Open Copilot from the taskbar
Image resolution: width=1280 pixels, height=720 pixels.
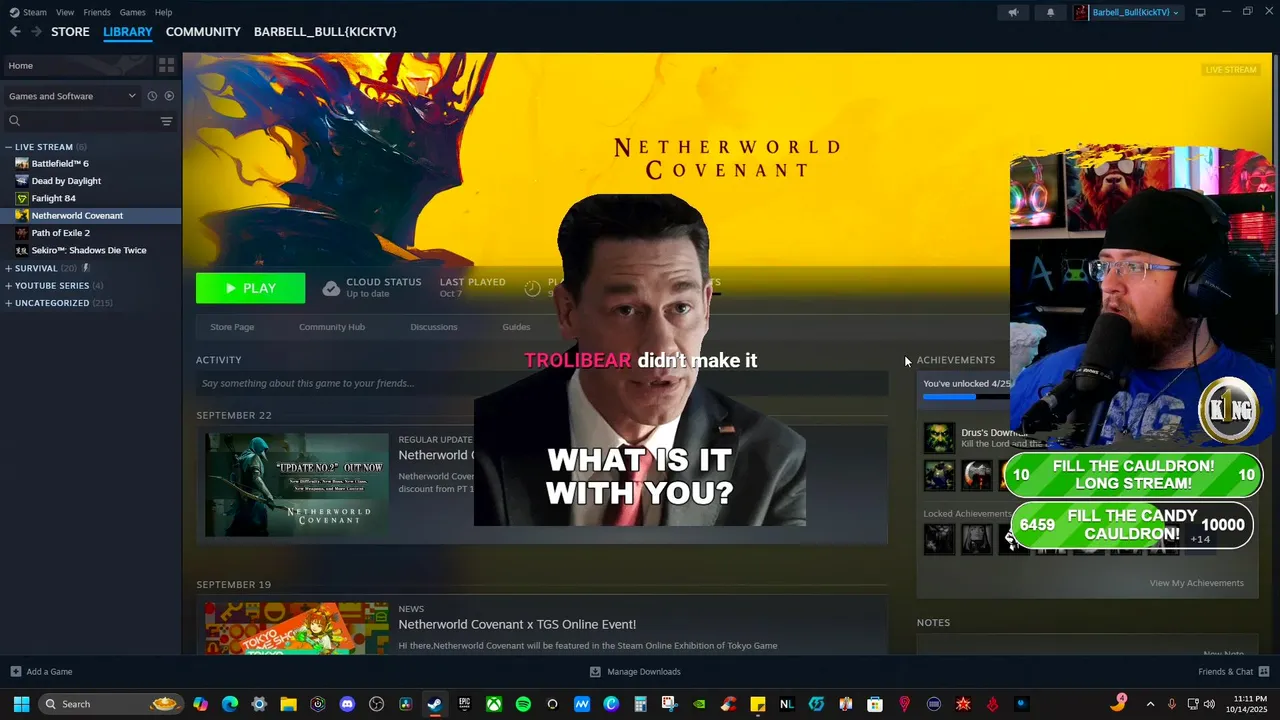pyautogui.click(x=201, y=704)
